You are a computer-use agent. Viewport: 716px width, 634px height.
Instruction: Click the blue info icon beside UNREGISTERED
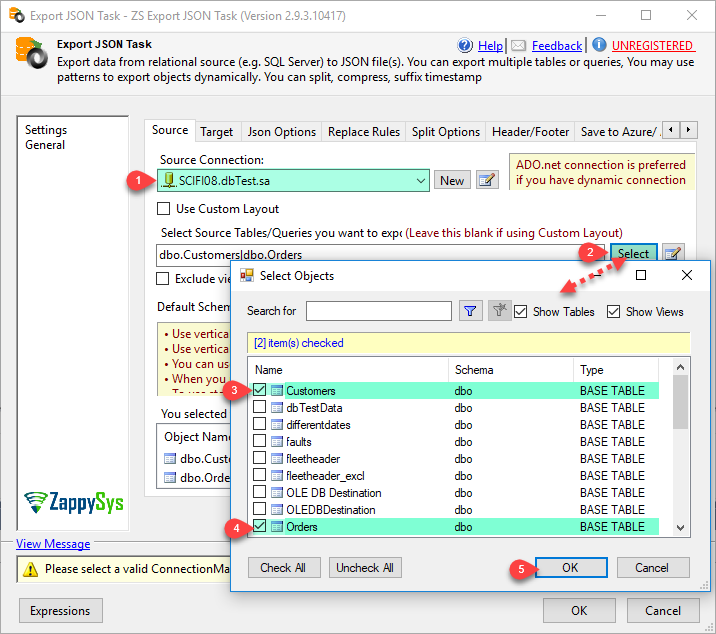(x=599, y=45)
